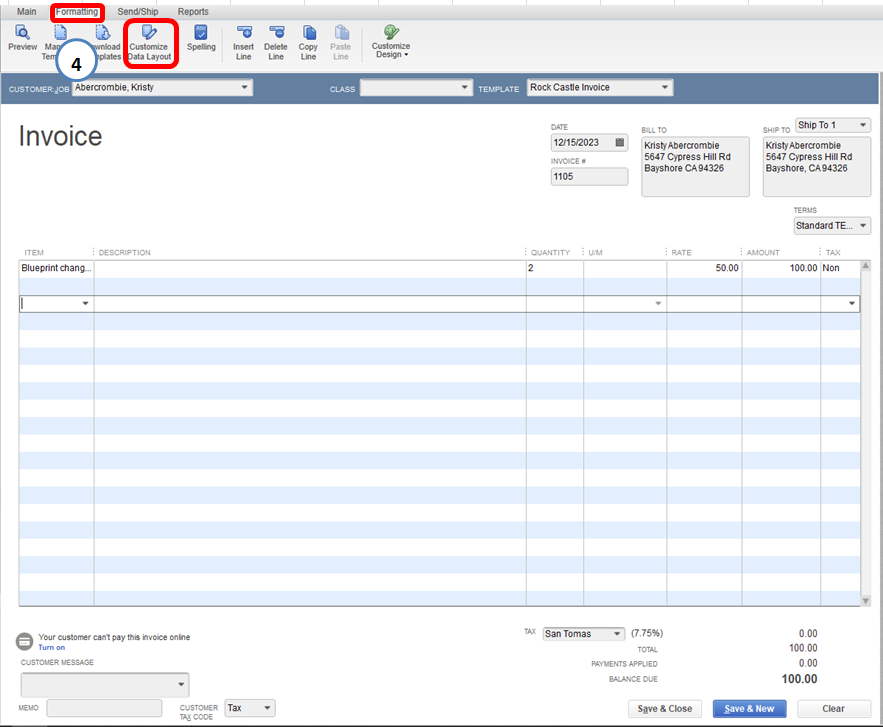Screen dimensions: 883x727
Task: Click the Bill To address box
Action: (x=695, y=167)
